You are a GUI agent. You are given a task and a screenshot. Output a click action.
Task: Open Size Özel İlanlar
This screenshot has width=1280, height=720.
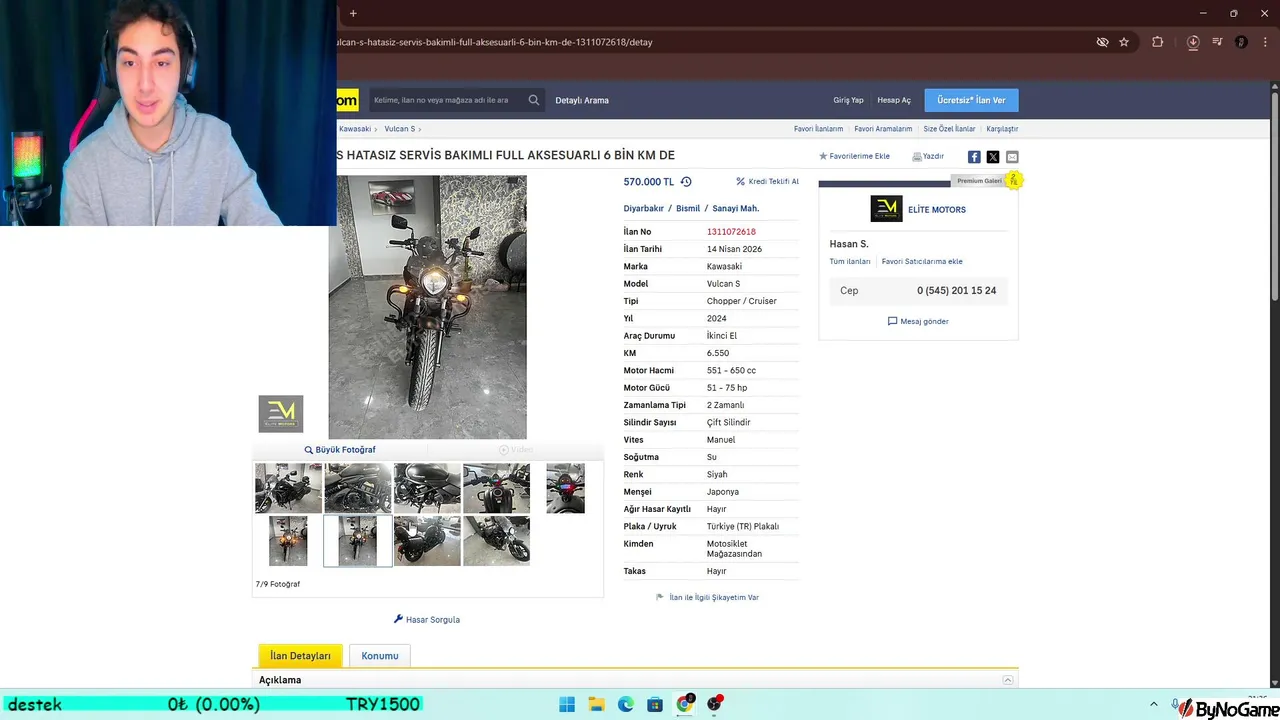(x=949, y=129)
